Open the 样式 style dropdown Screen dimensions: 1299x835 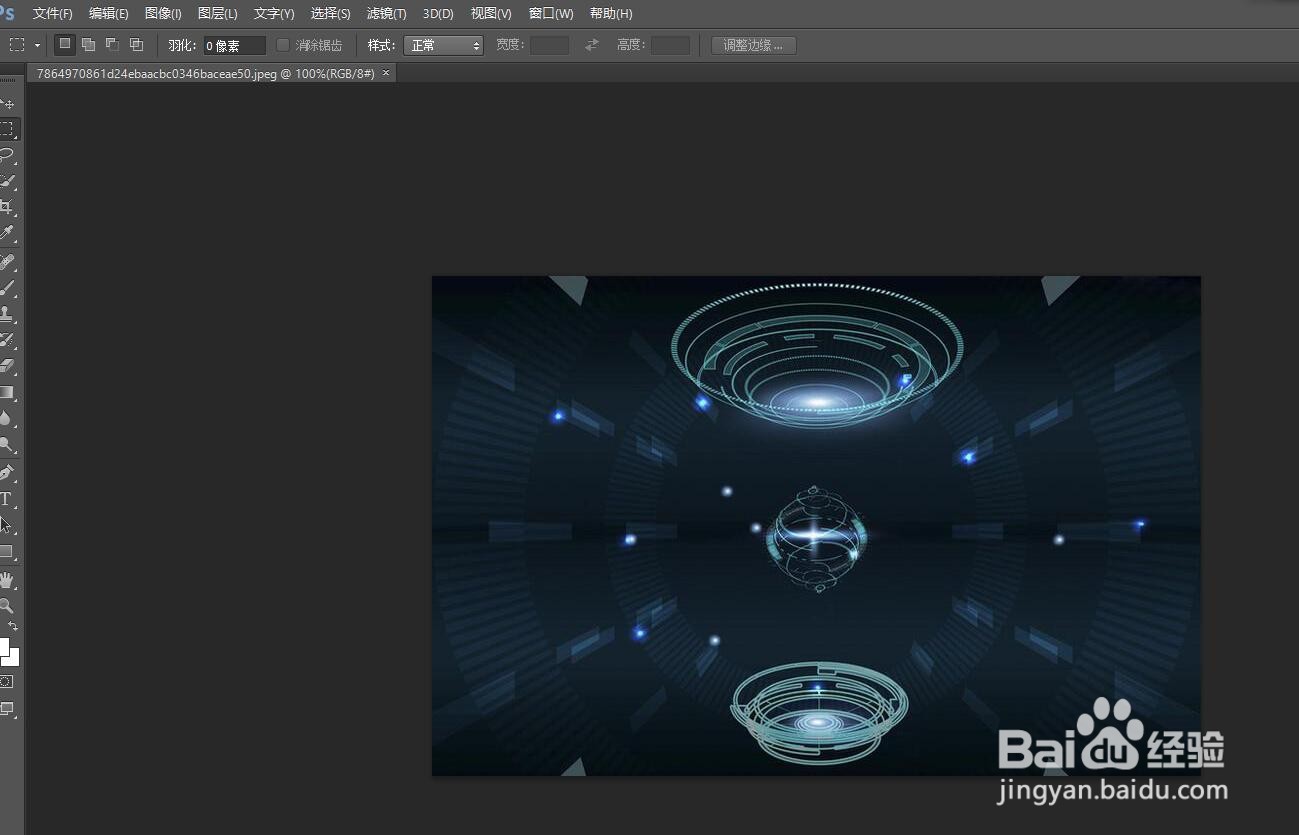(x=443, y=45)
